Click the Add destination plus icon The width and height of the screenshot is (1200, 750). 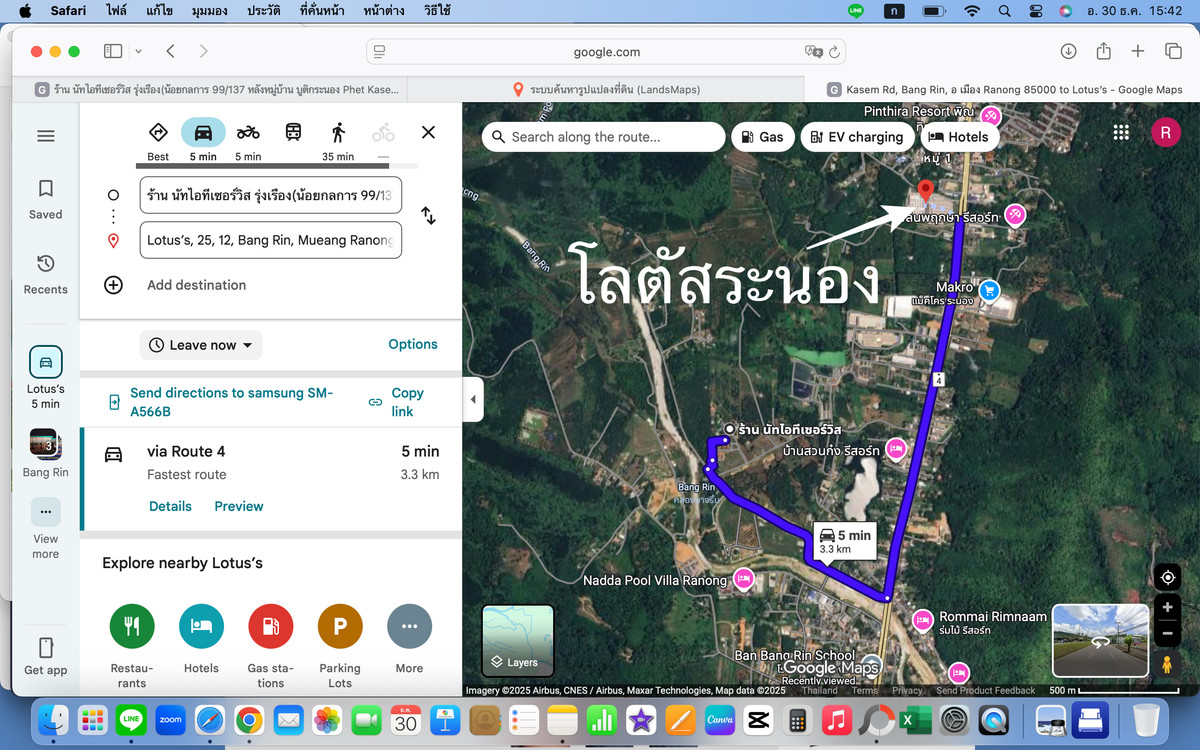(x=114, y=285)
